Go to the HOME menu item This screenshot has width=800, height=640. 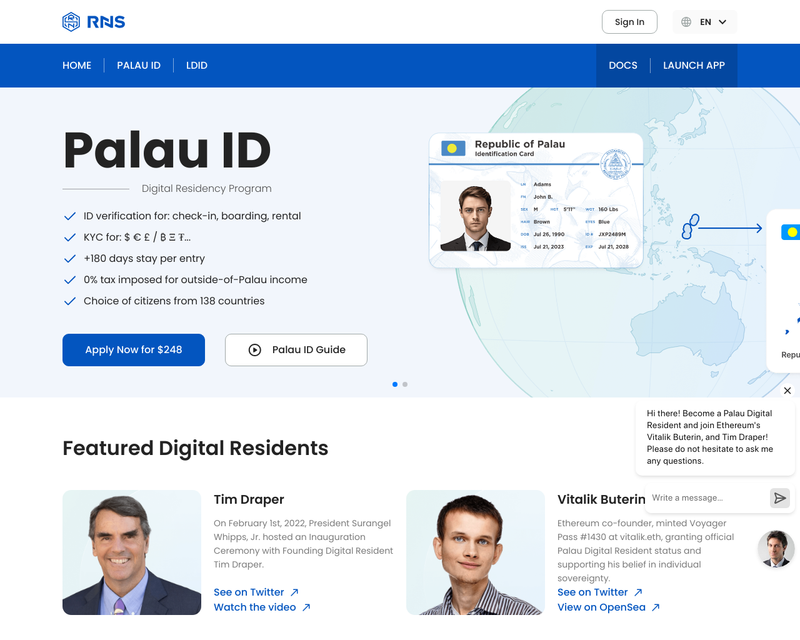77,65
